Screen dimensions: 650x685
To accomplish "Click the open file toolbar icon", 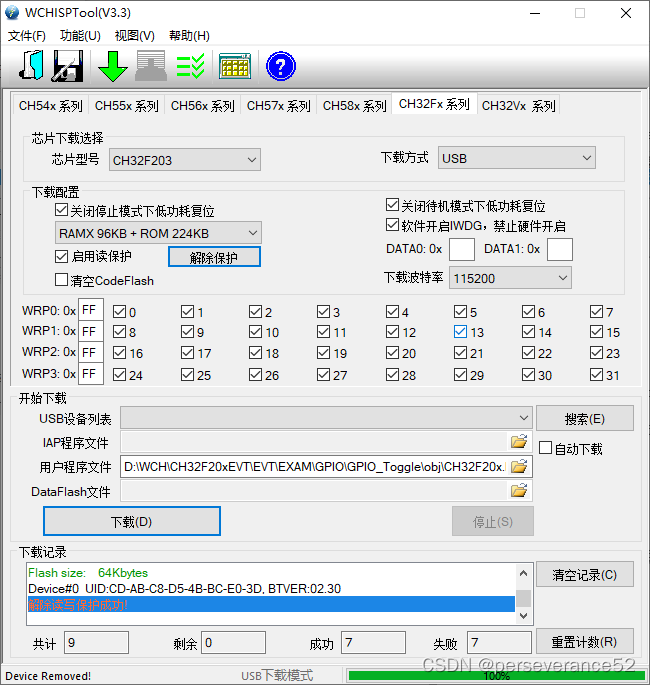I will tap(31, 66).
